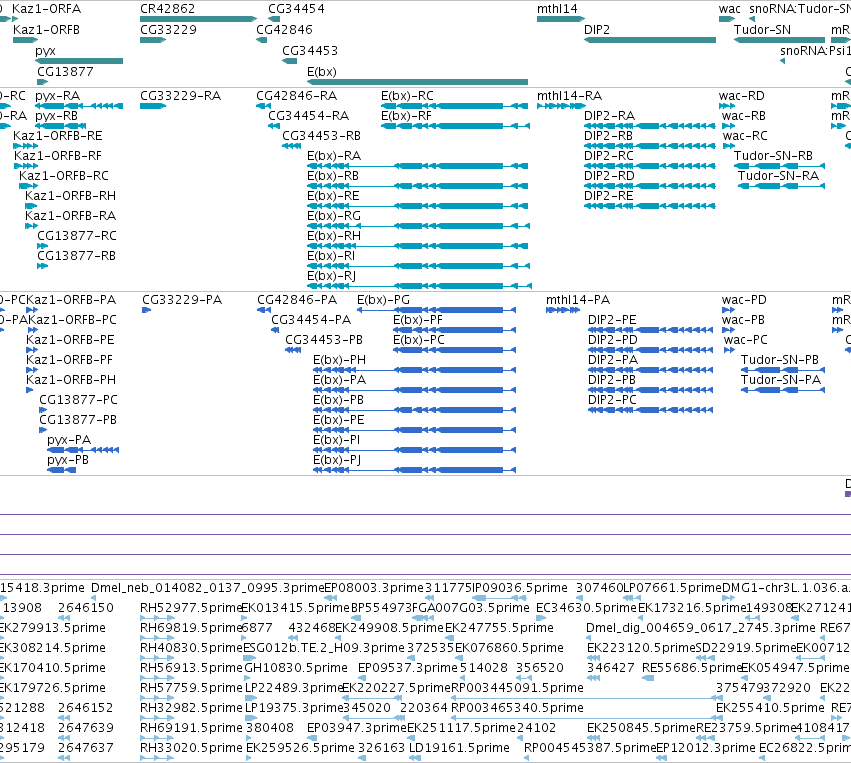The width and height of the screenshot is (851, 763).
Task: Select protein Kaz1-ORFB-PH label
Action: 71,380
